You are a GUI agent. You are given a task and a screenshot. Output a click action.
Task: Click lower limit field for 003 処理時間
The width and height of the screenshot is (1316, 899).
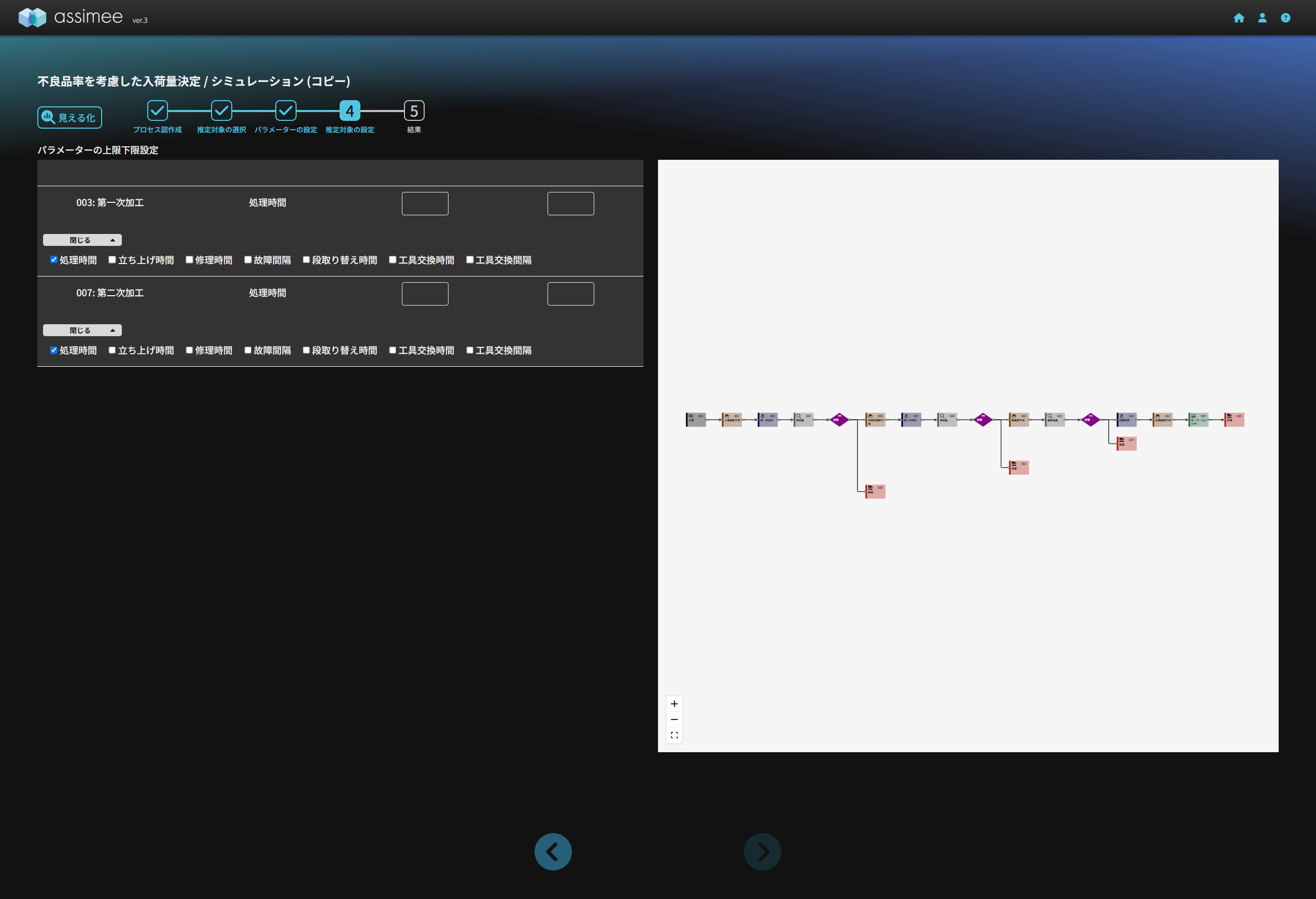point(425,203)
